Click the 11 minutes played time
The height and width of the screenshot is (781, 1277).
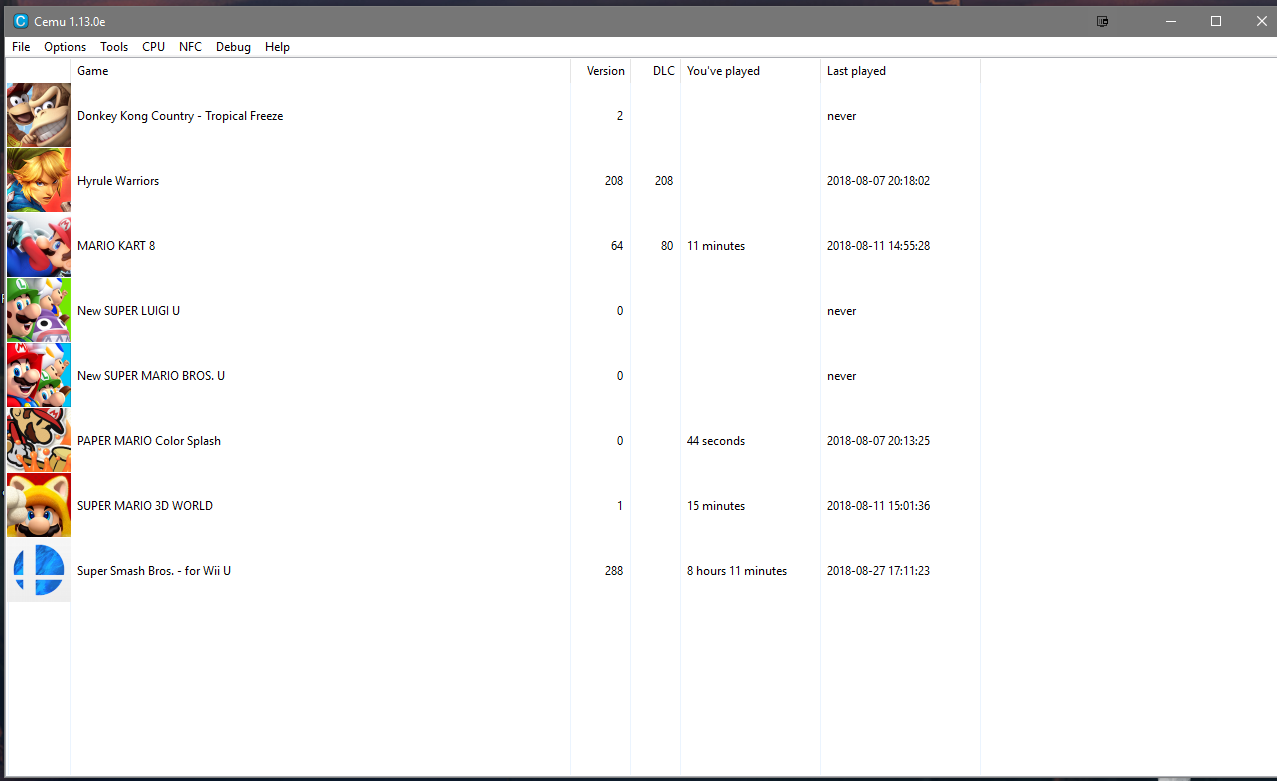click(x=716, y=246)
